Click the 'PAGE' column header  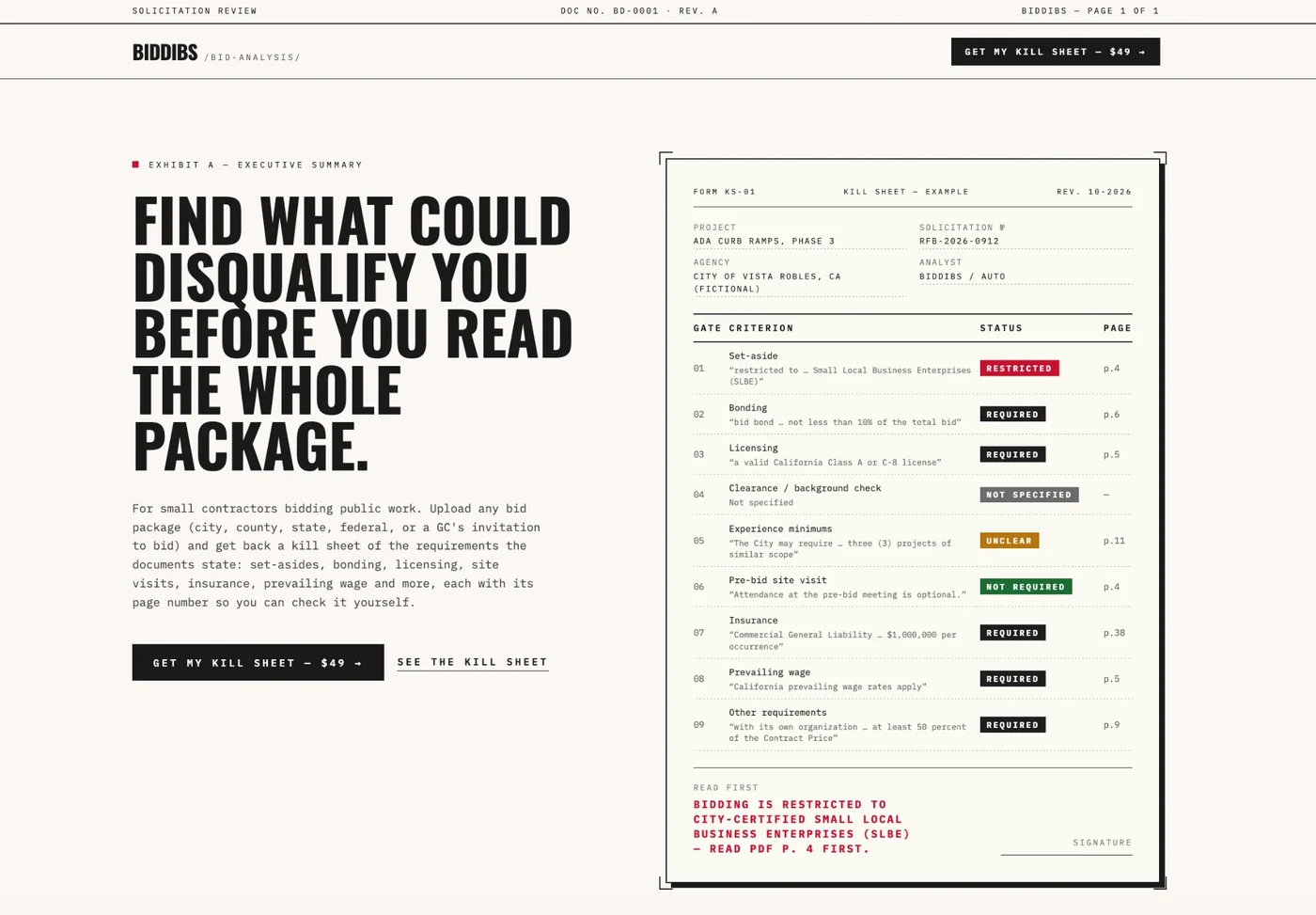coord(1118,328)
